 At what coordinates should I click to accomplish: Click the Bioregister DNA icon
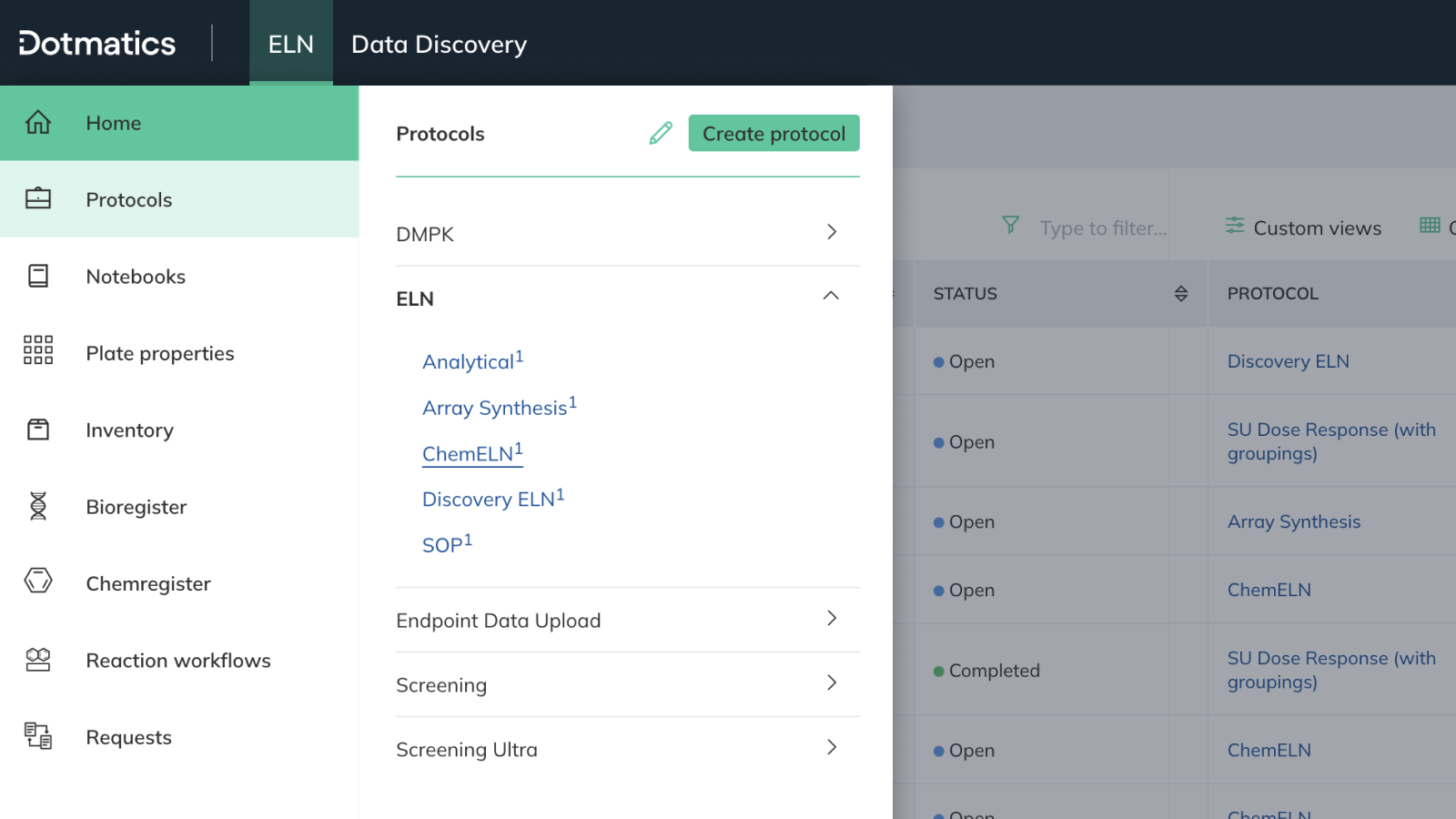coord(38,506)
